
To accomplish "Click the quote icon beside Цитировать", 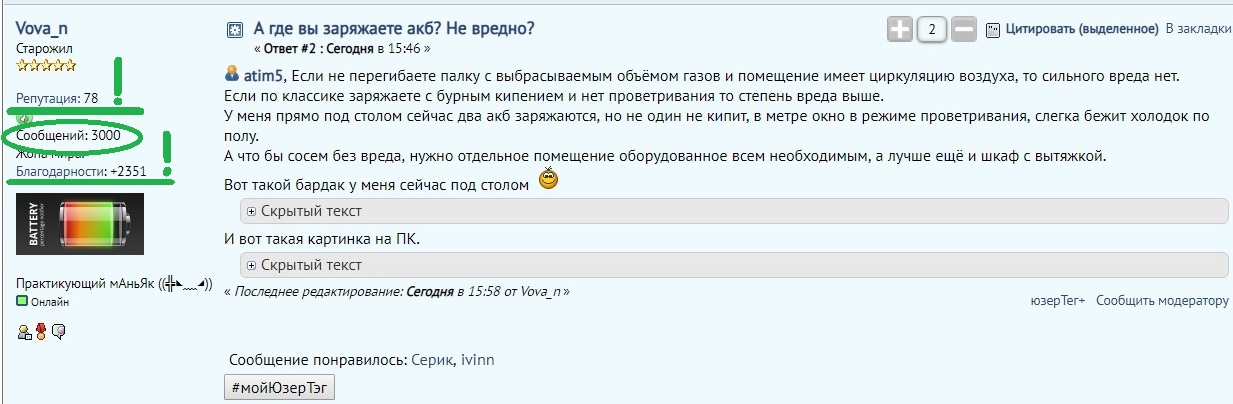I will [x=993, y=30].
